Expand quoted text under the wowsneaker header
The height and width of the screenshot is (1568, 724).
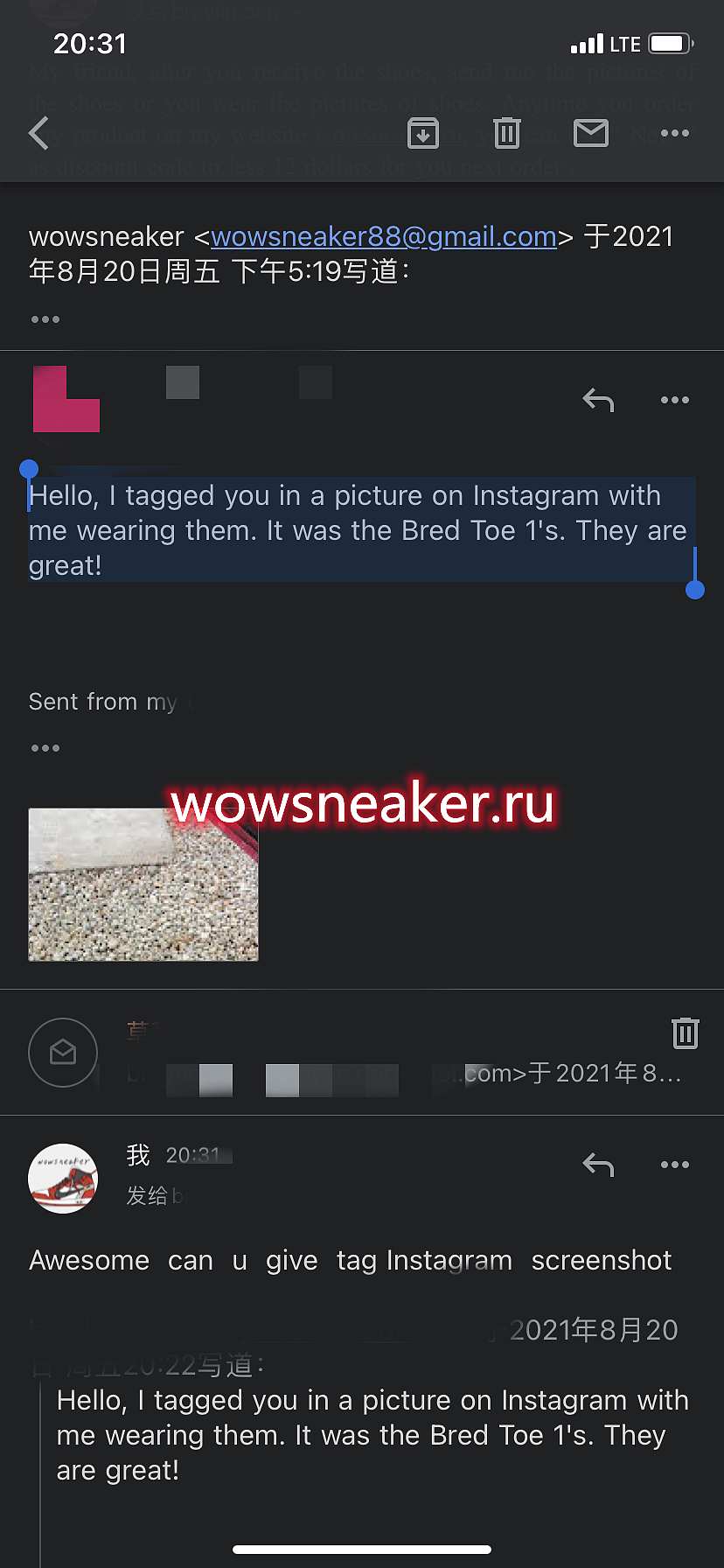tap(45, 319)
